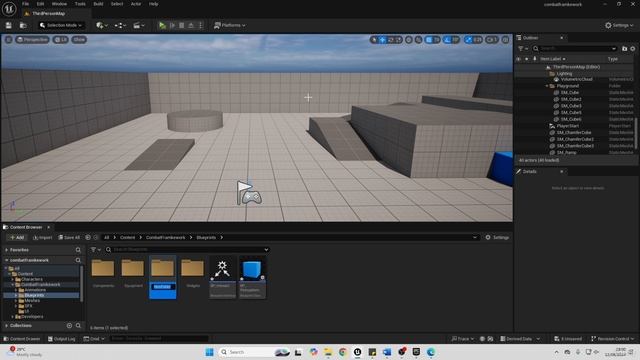The height and width of the screenshot is (360, 640).
Task: Collapse the Playground folder in Outliner
Action: click(x=547, y=86)
